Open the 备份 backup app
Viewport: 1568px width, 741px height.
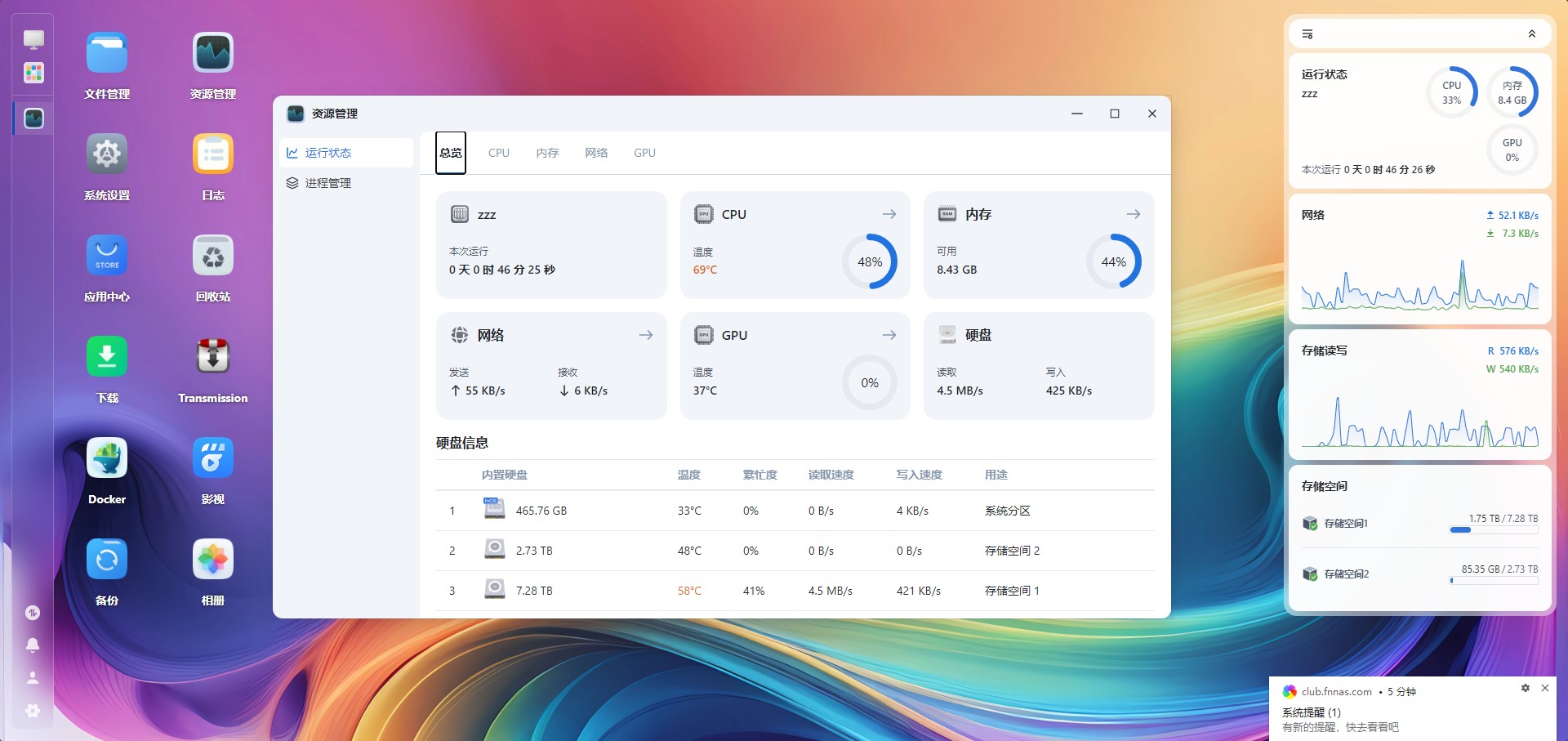107,560
